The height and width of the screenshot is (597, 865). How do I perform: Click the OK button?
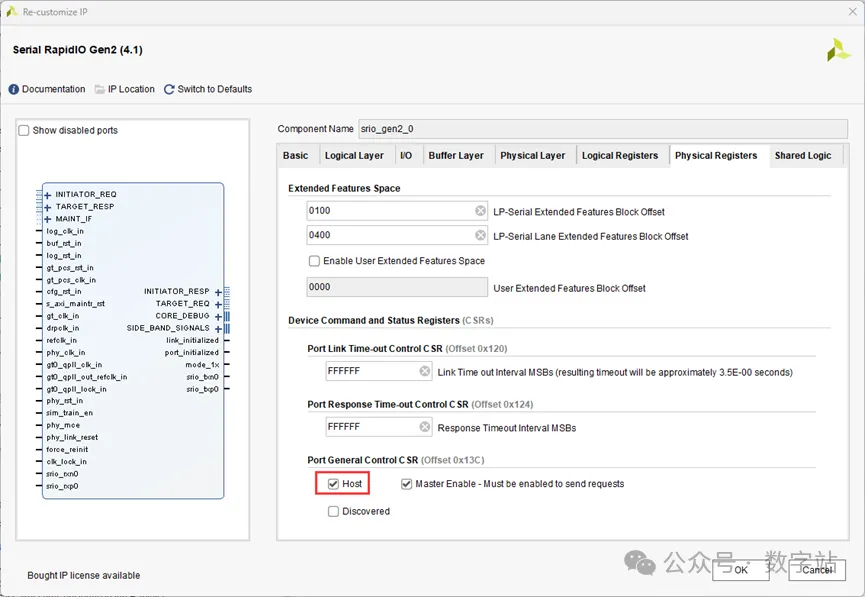[741, 570]
